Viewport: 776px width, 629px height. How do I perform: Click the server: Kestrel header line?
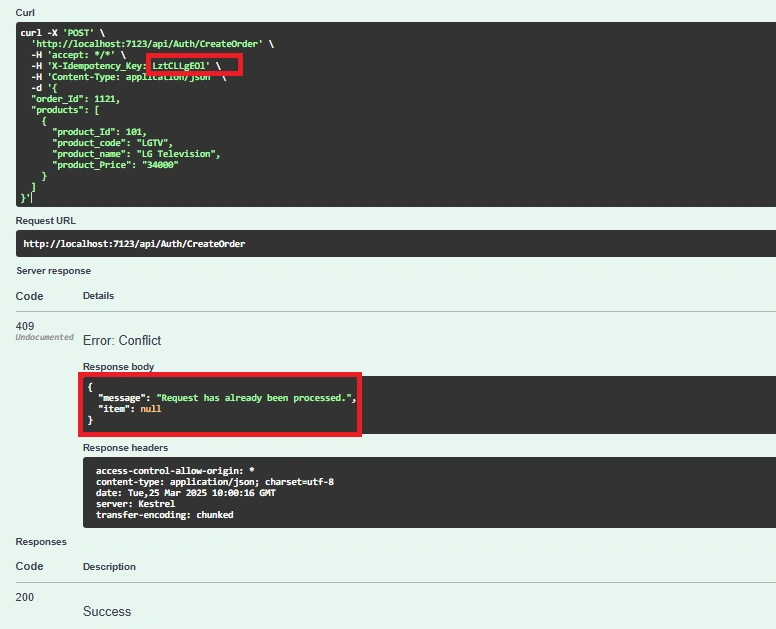coord(135,504)
